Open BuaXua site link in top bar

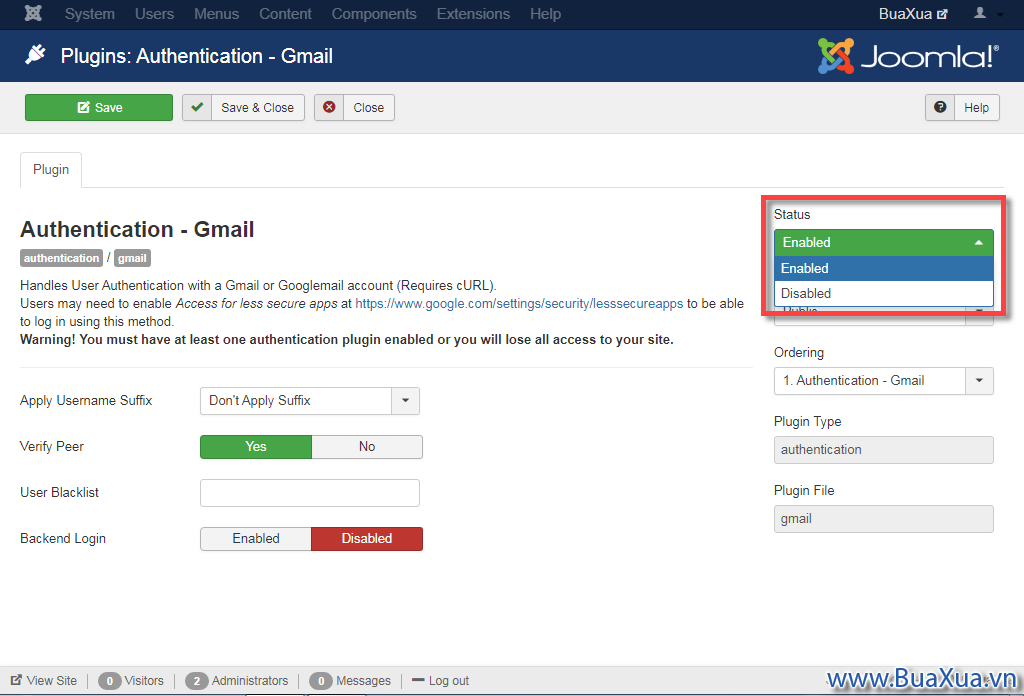pyautogui.click(x=912, y=14)
